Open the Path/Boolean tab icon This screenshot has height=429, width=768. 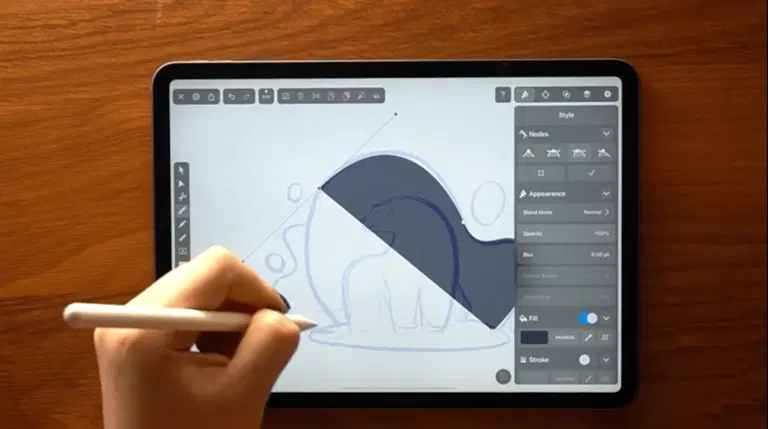click(x=566, y=95)
